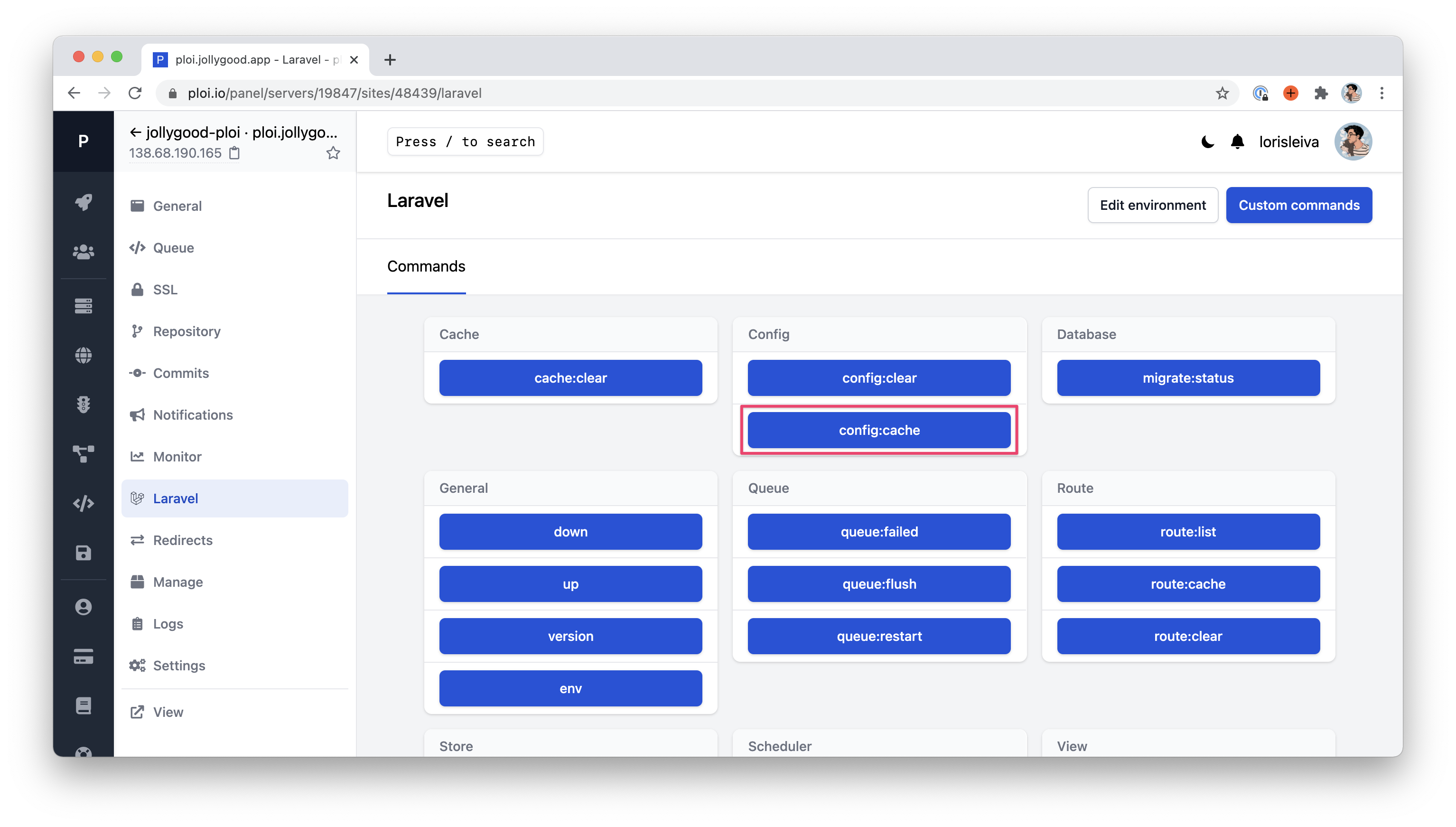Copy the server IP with clipboard icon
Screen dimensions: 1456x827
[234, 153]
